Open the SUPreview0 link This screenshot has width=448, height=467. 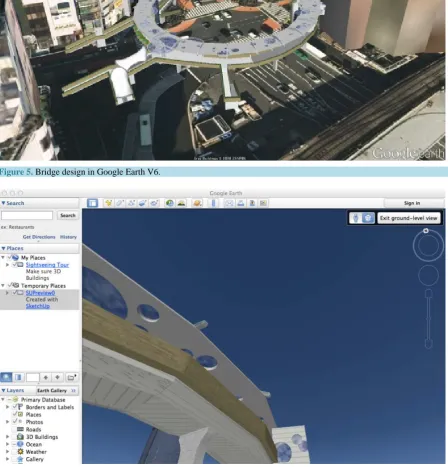pos(40,293)
